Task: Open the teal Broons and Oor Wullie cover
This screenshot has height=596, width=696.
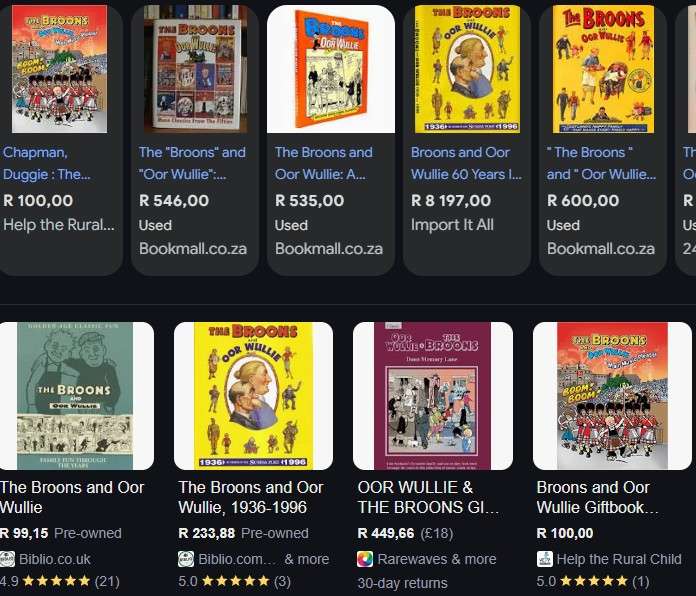Action: click(75, 396)
